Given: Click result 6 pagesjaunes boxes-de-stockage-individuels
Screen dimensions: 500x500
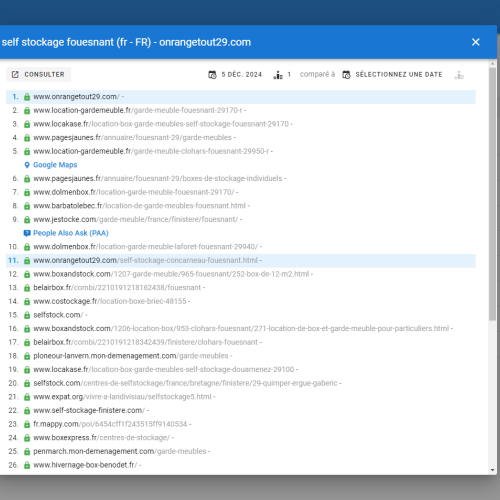Looking at the screenshot, I should click(x=158, y=178).
